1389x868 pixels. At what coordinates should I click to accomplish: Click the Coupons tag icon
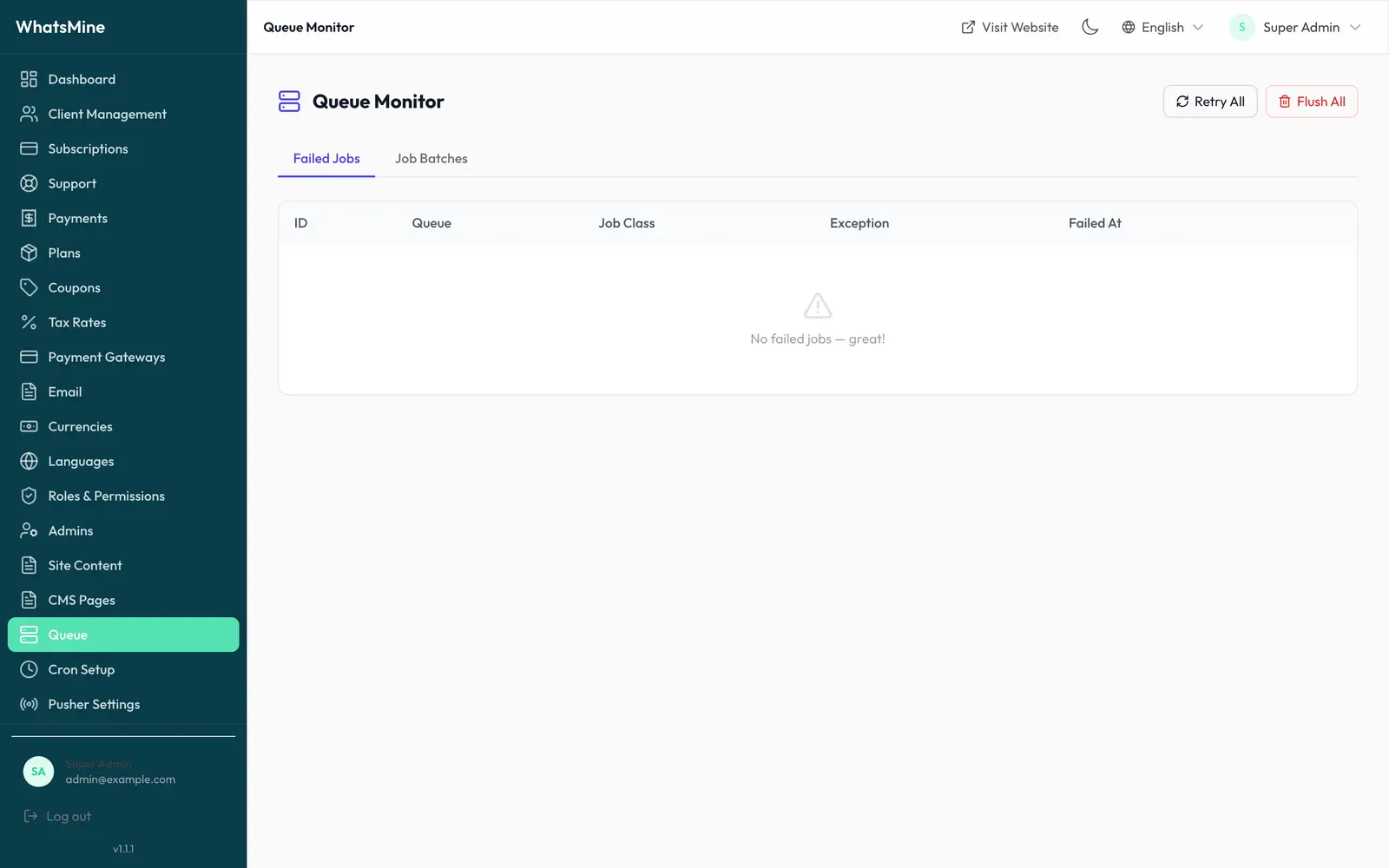coord(29,287)
